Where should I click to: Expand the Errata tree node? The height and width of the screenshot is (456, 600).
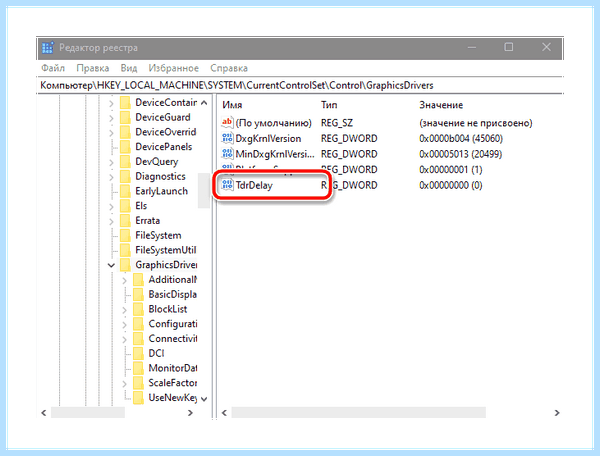pyautogui.click(x=111, y=221)
